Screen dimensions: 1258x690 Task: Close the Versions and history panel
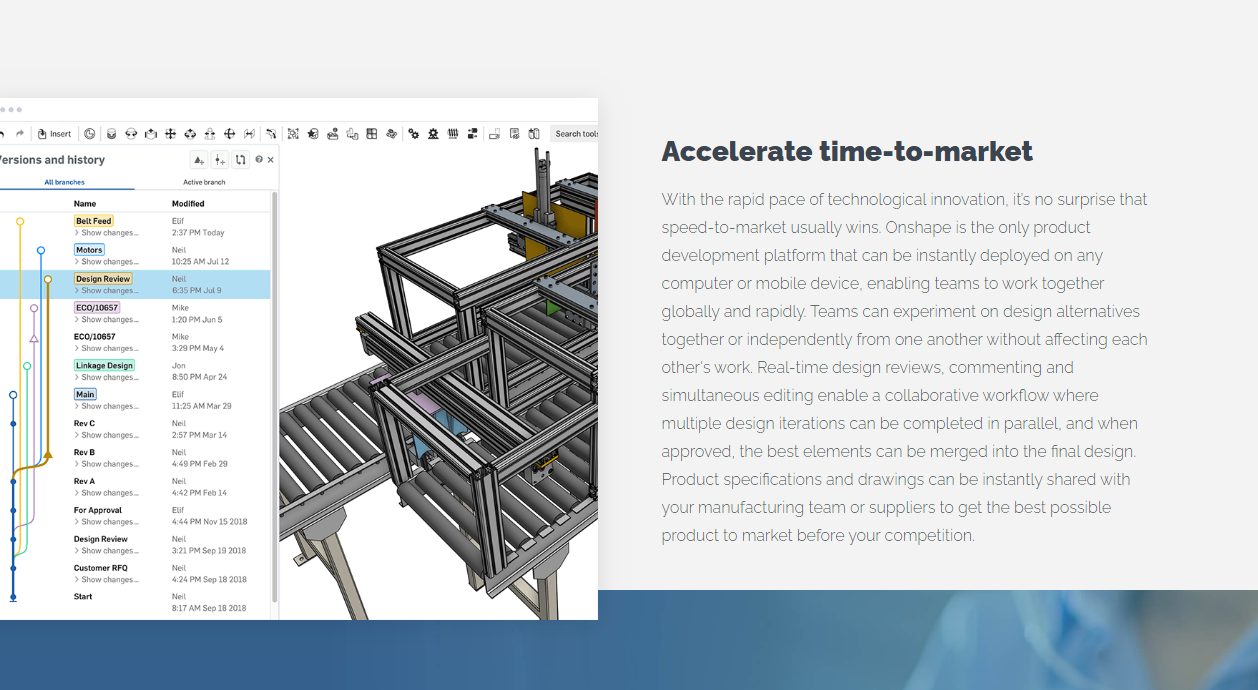(x=272, y=158)
